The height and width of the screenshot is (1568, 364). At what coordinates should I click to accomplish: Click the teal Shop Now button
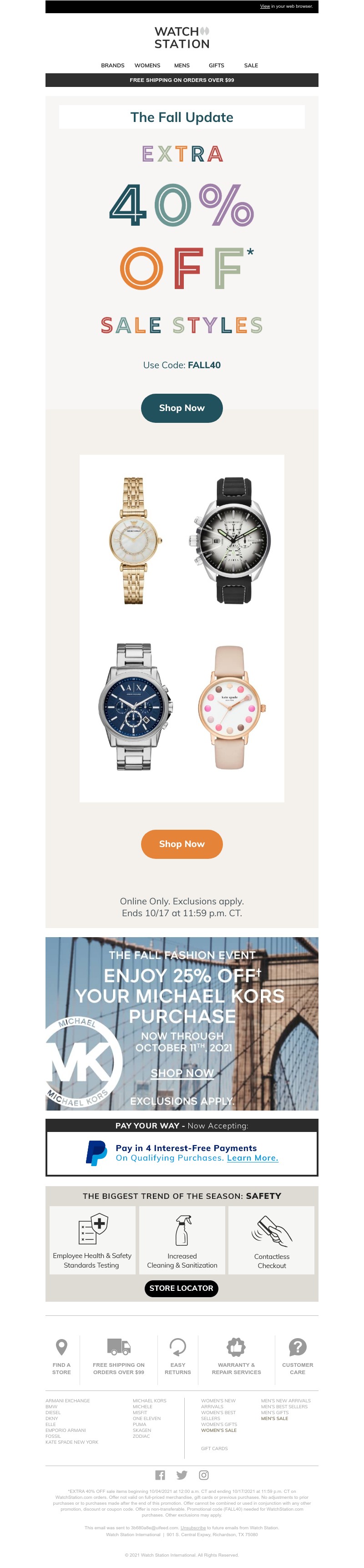[x=182, y=408]
